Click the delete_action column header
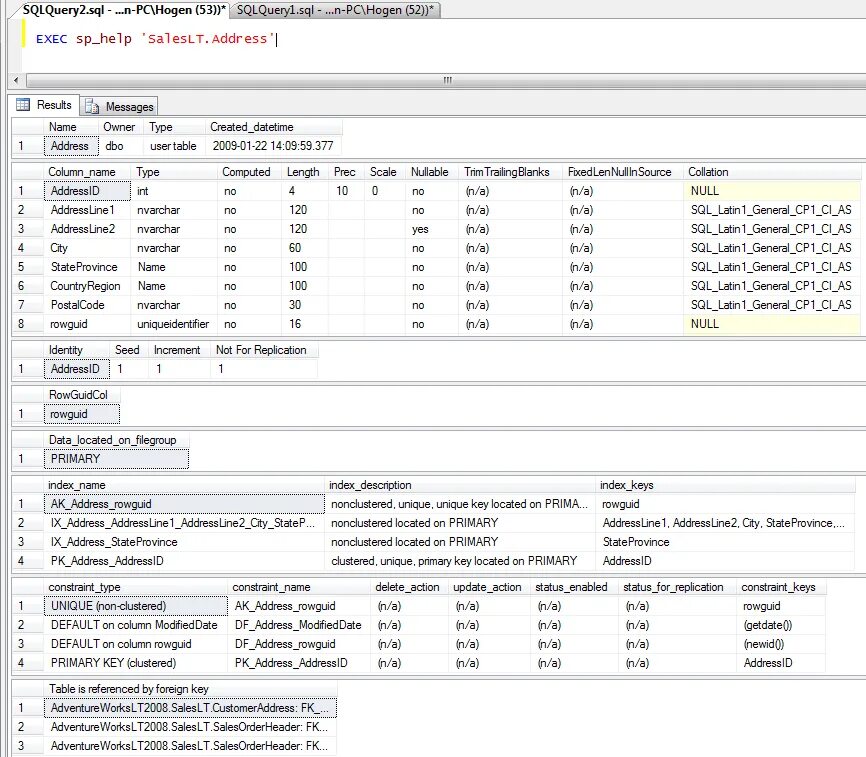866x757 pixels. tap(409, 587)
